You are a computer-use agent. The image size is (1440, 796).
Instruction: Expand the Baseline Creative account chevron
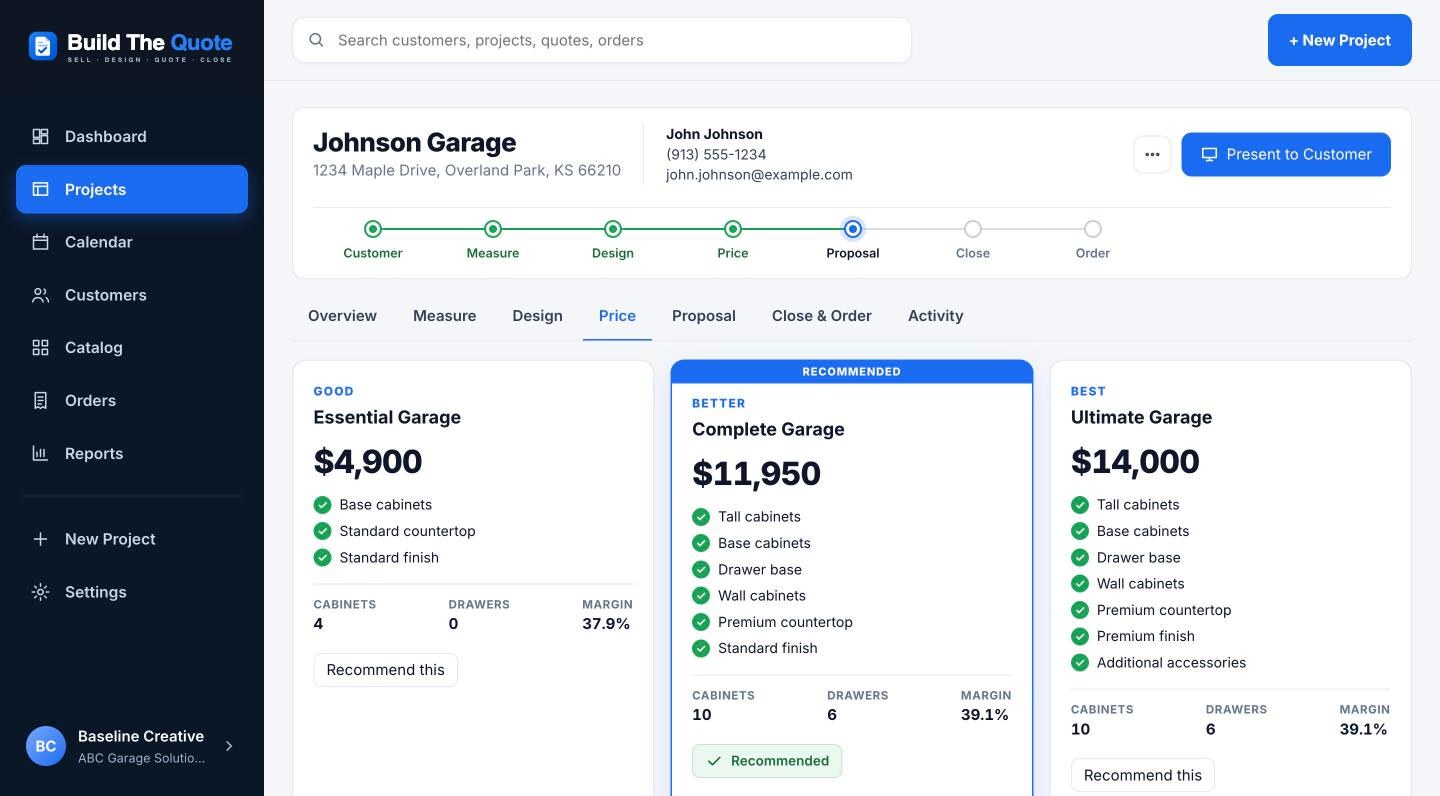[x=229, y=746]
